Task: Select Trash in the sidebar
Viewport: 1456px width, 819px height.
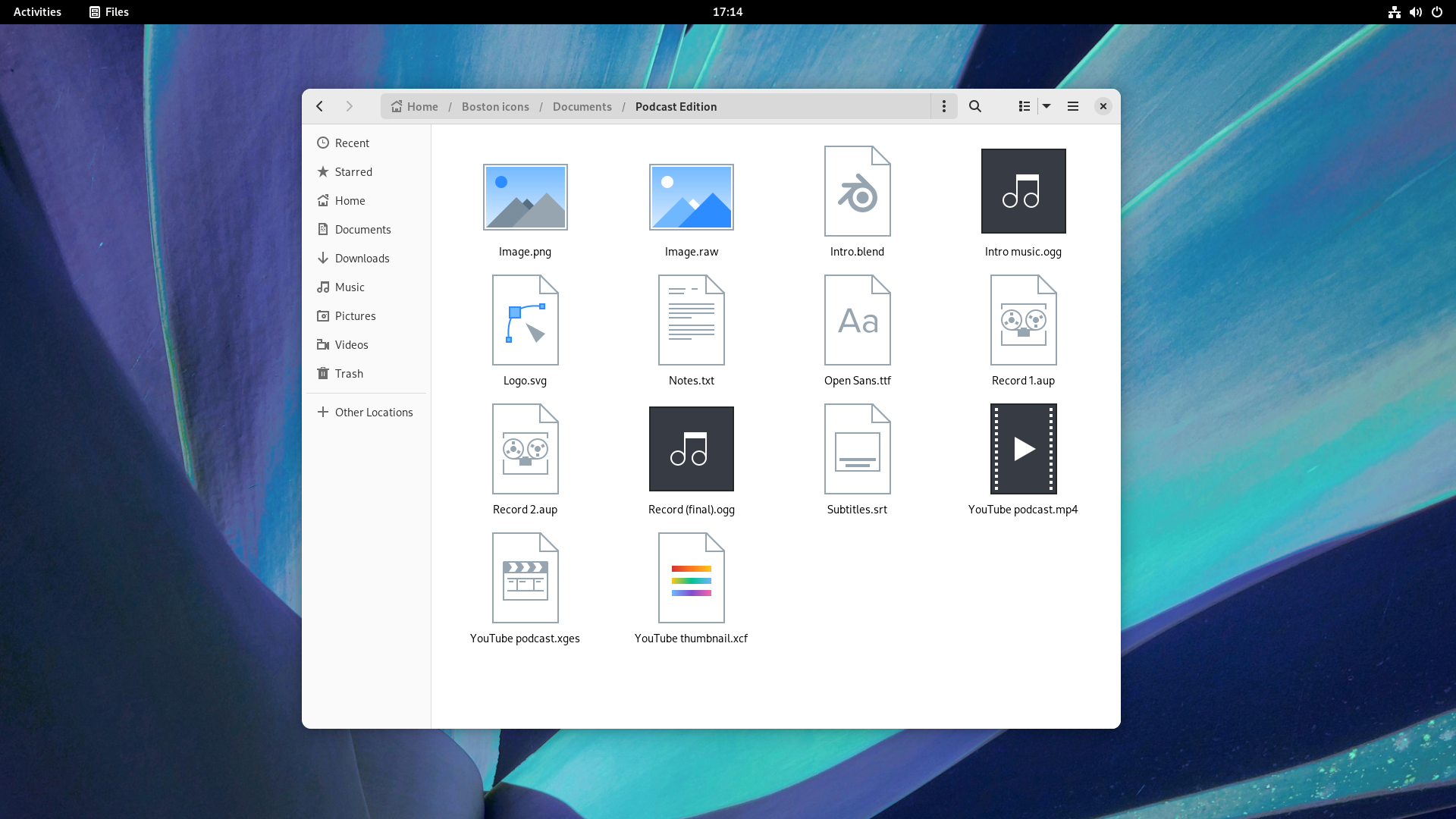Action: (x=348, y=374)
